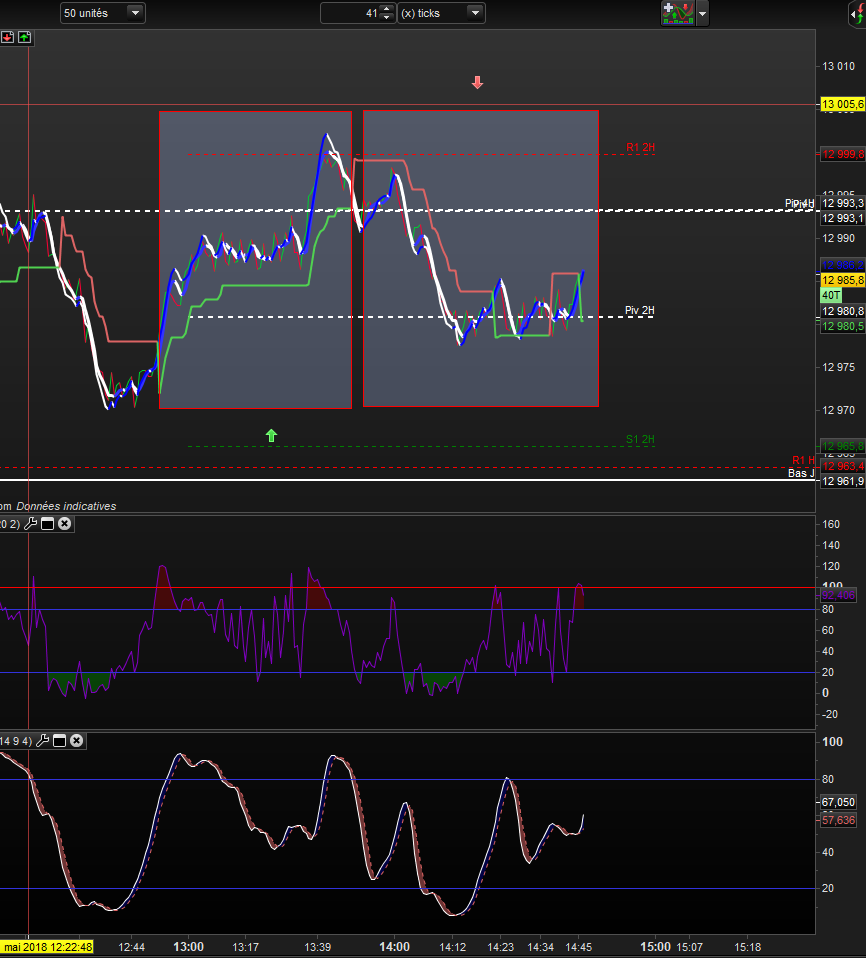Expand arrow beside the indicator icon
The width and height of the screenshot is (866, 958).
(x=703, y=13)
